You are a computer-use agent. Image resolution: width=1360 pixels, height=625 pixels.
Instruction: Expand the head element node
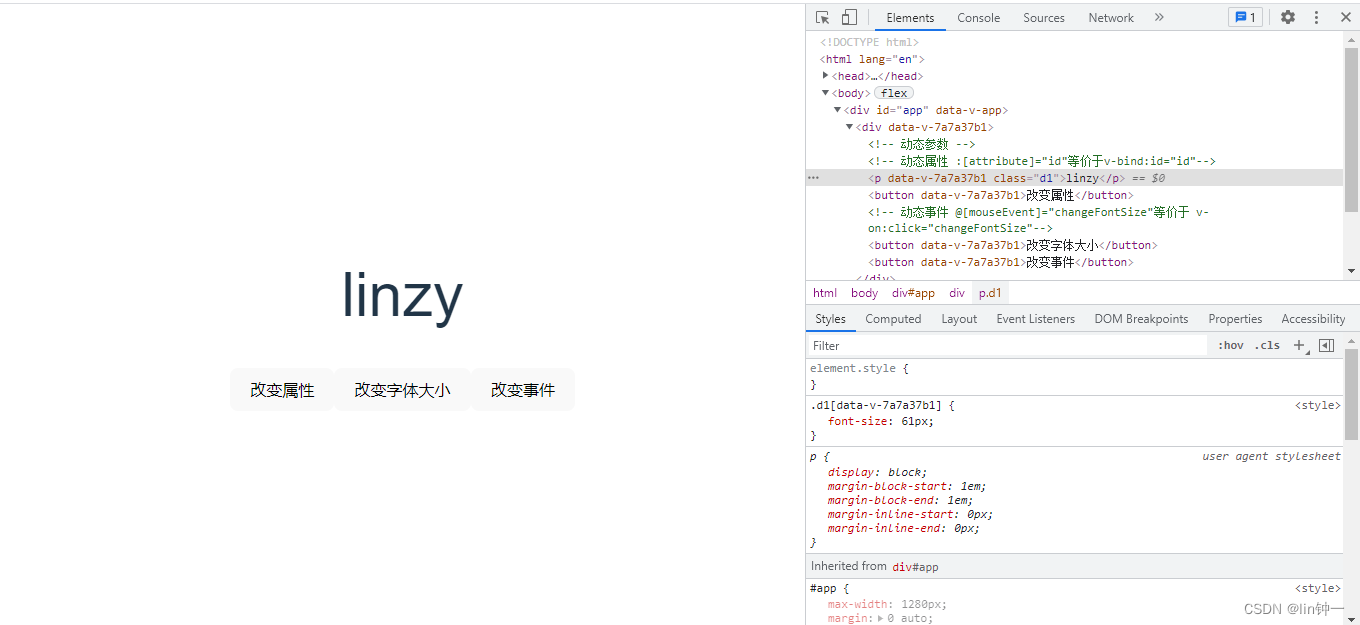point(826,76)
